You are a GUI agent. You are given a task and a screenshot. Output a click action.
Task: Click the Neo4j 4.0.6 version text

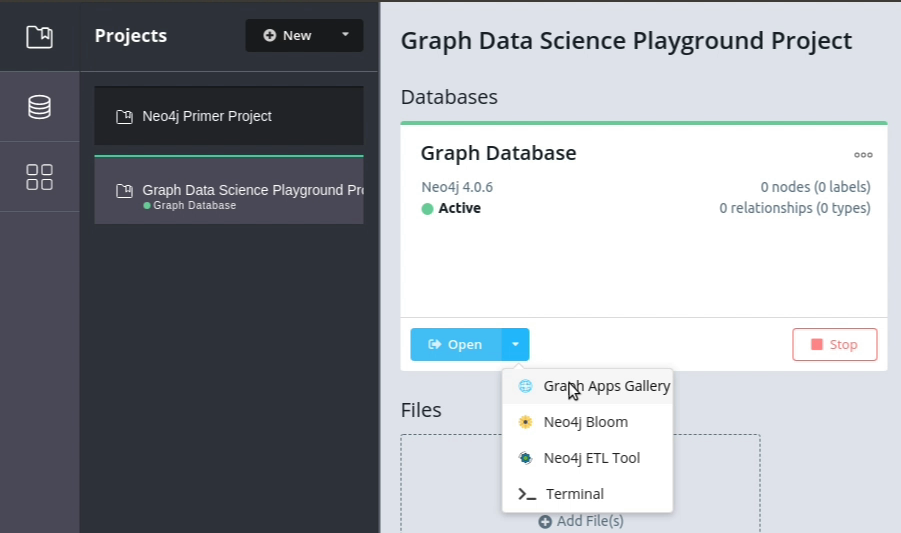pyautogui.click(x=457, y=187)
